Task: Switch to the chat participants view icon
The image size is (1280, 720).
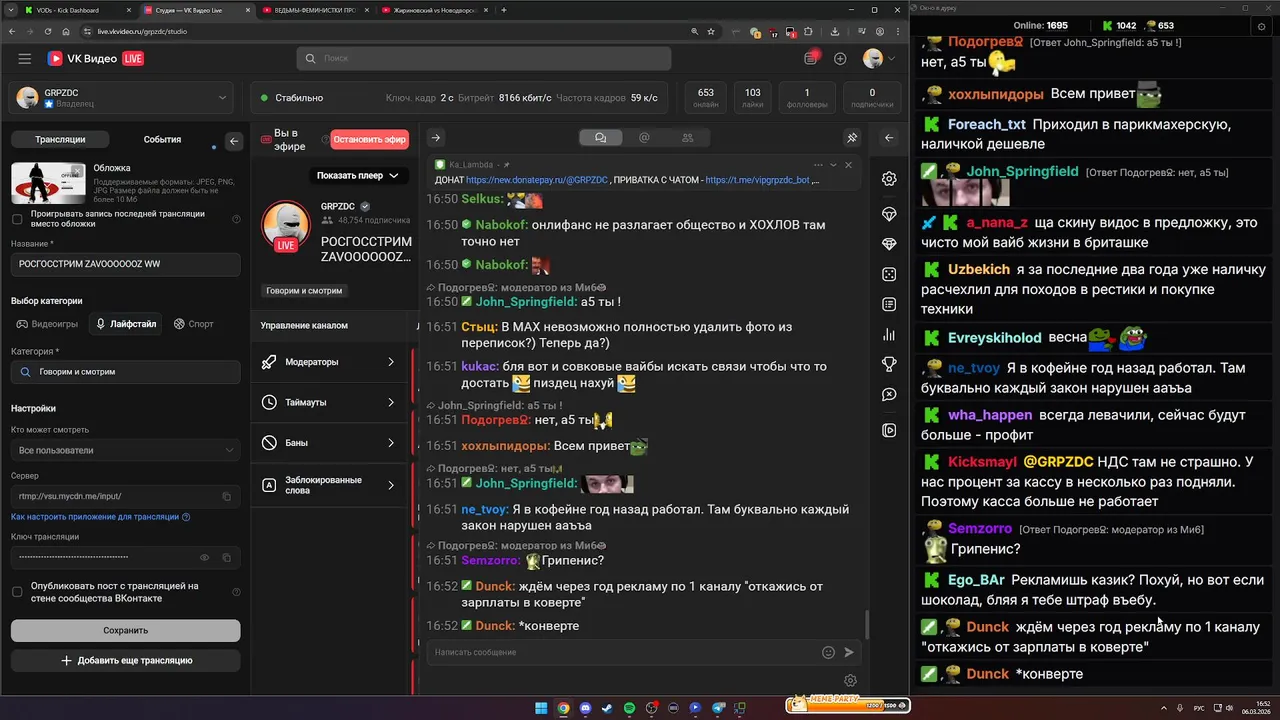Action: click(688, 138)
